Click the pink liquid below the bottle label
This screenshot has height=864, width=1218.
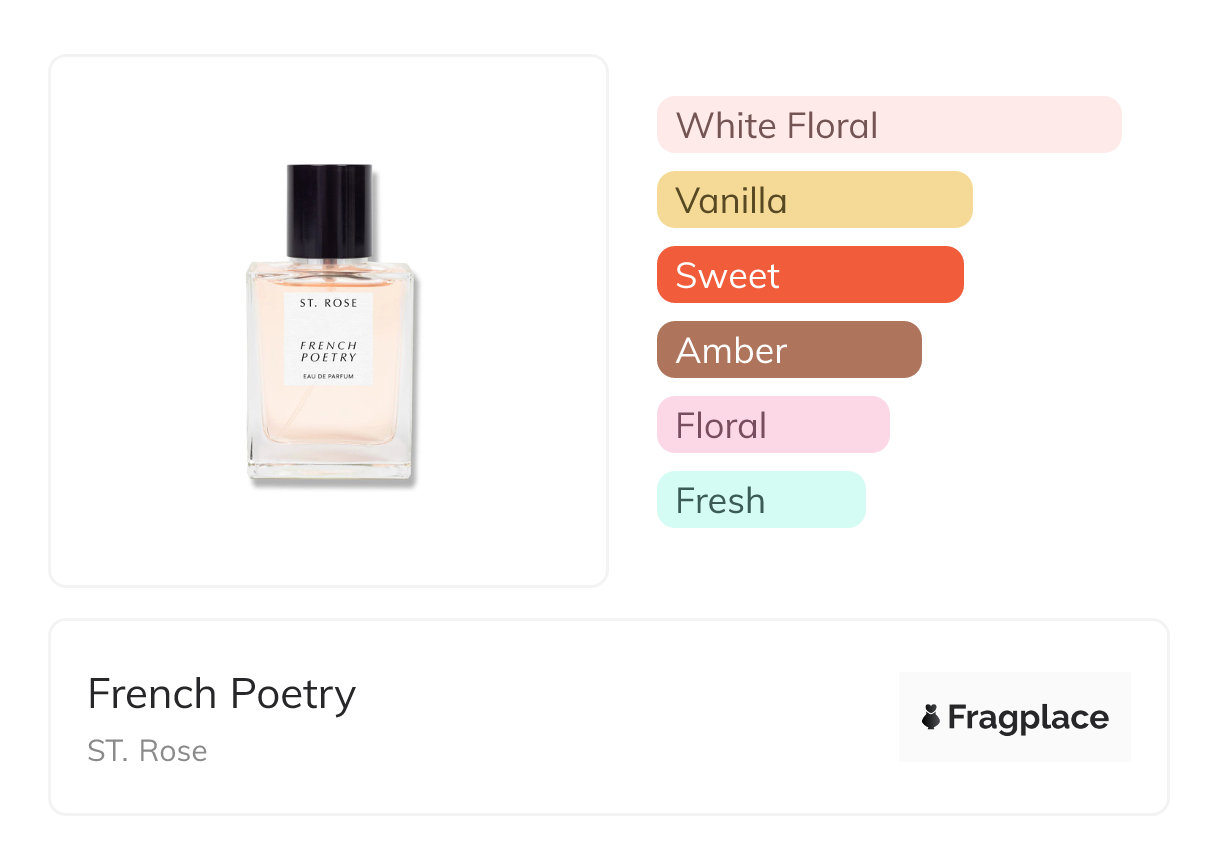pyautogui.click(x=329, y=415)
